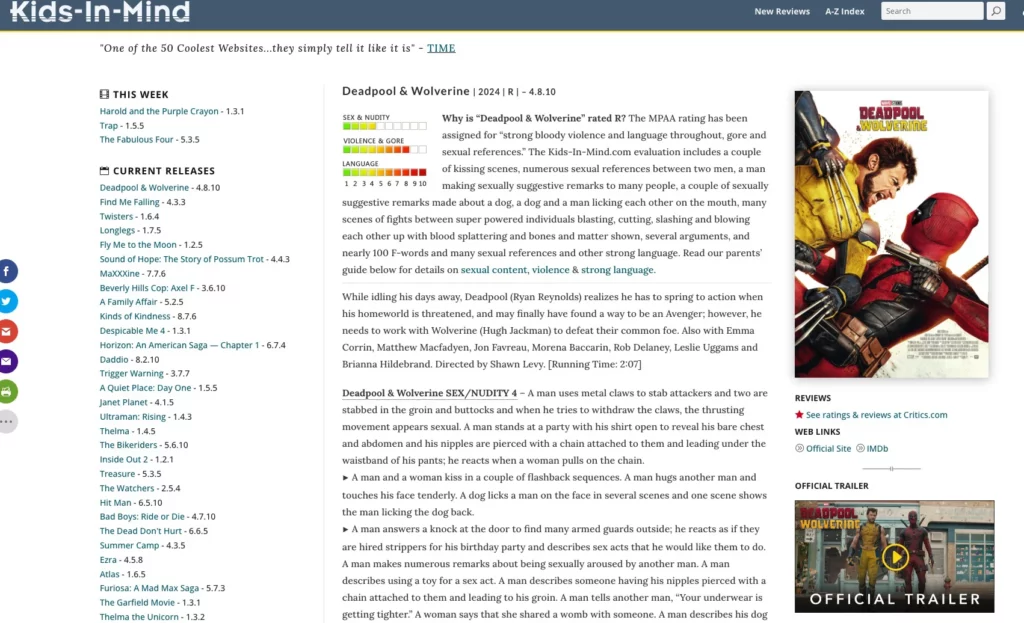Open Thelma the Unicorn review
Viewport: 1024px width, 623px height.
pyautogui.click(x=138, y=616)
